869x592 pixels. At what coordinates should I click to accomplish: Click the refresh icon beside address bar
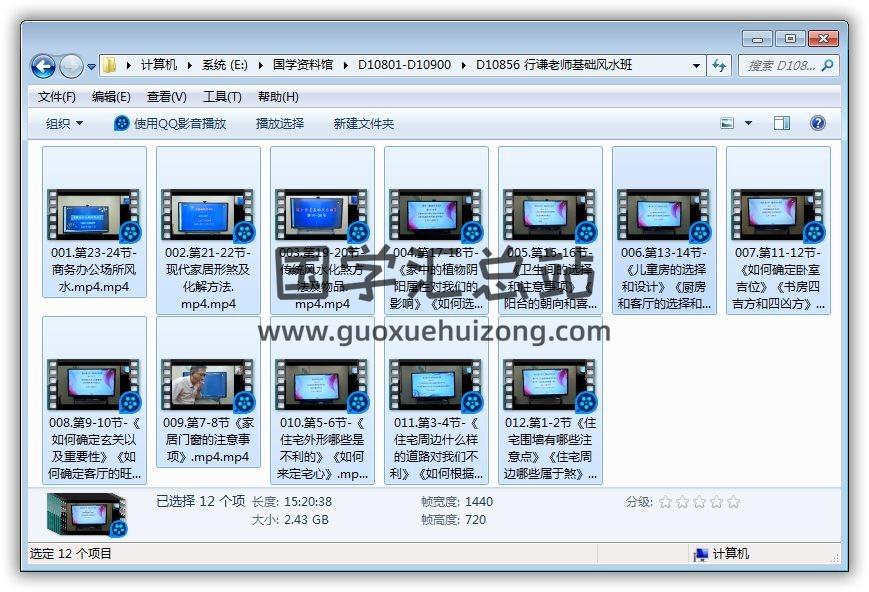(x=719, y=66)
